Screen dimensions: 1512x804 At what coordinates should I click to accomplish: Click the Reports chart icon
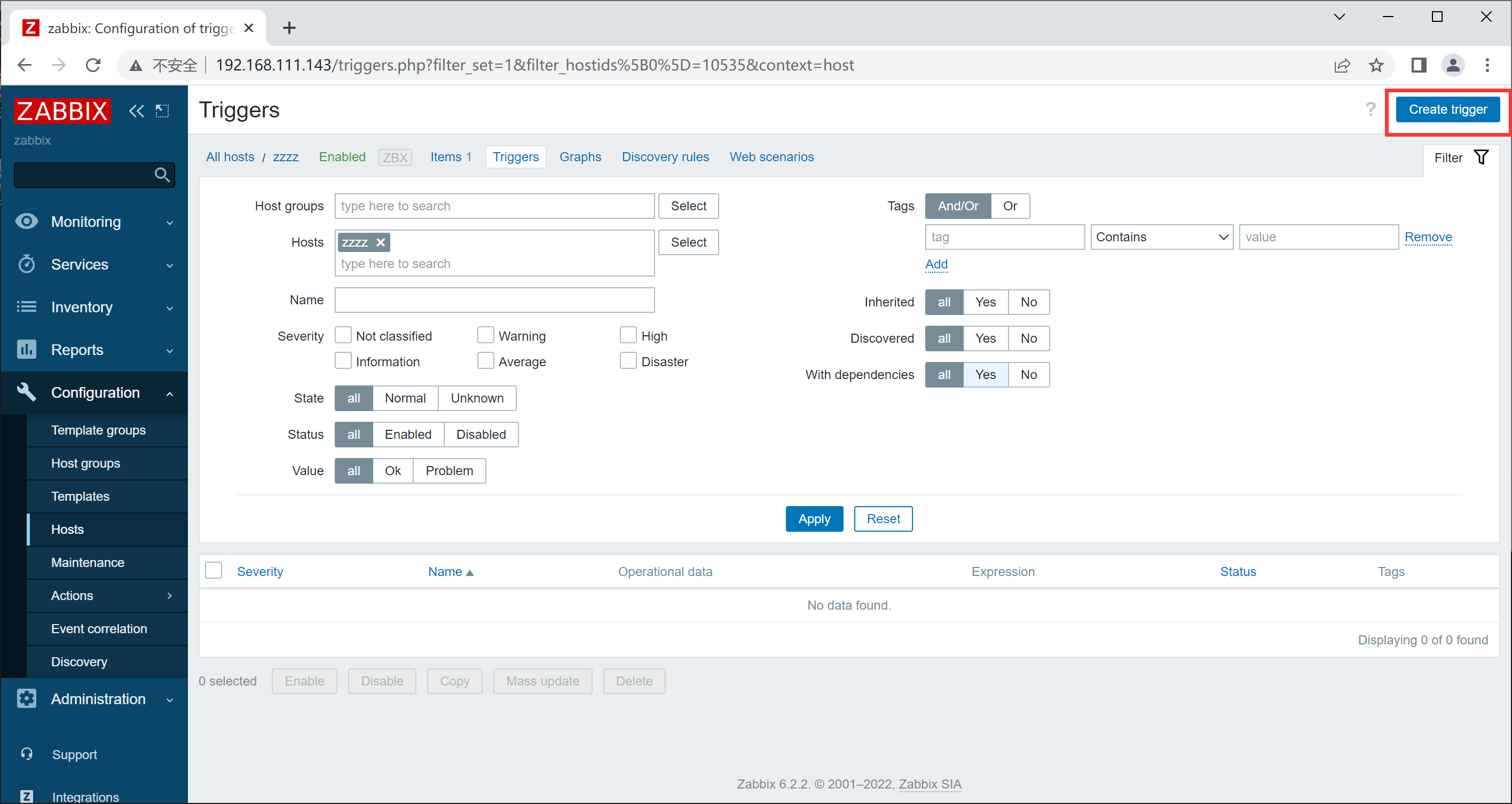26,349
